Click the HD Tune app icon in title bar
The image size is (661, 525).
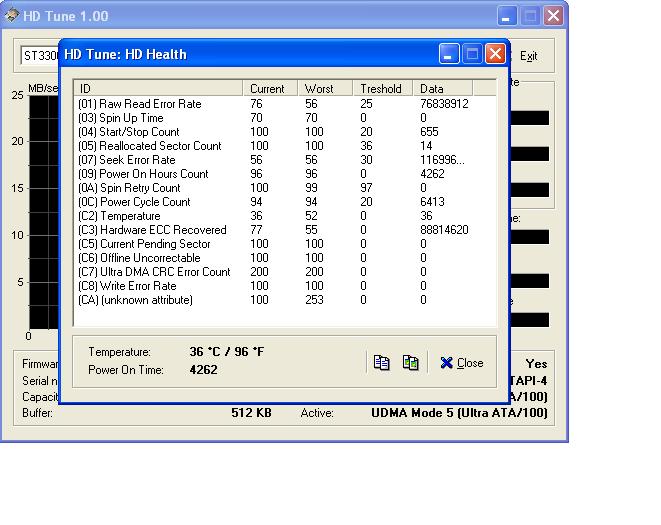(12, 16)
